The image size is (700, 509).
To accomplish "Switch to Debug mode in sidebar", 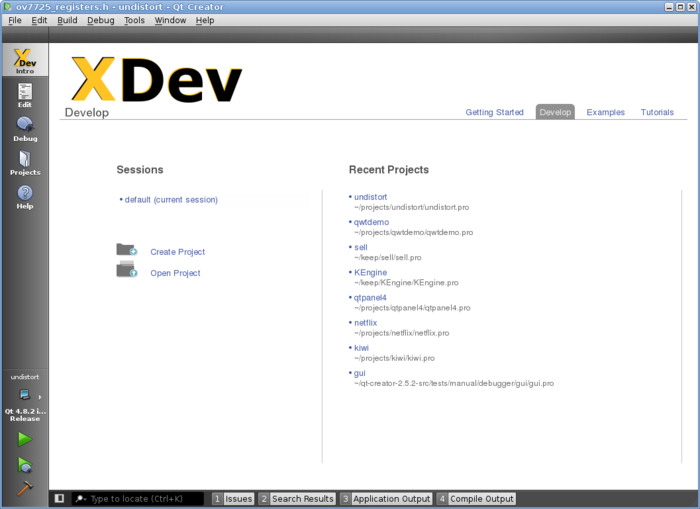I will (x=25, y=129).
